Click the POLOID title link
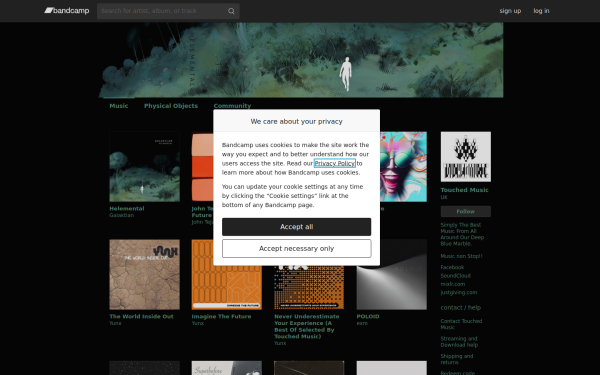The height and width of the screenshot is (375, 600). pos(368,316)
